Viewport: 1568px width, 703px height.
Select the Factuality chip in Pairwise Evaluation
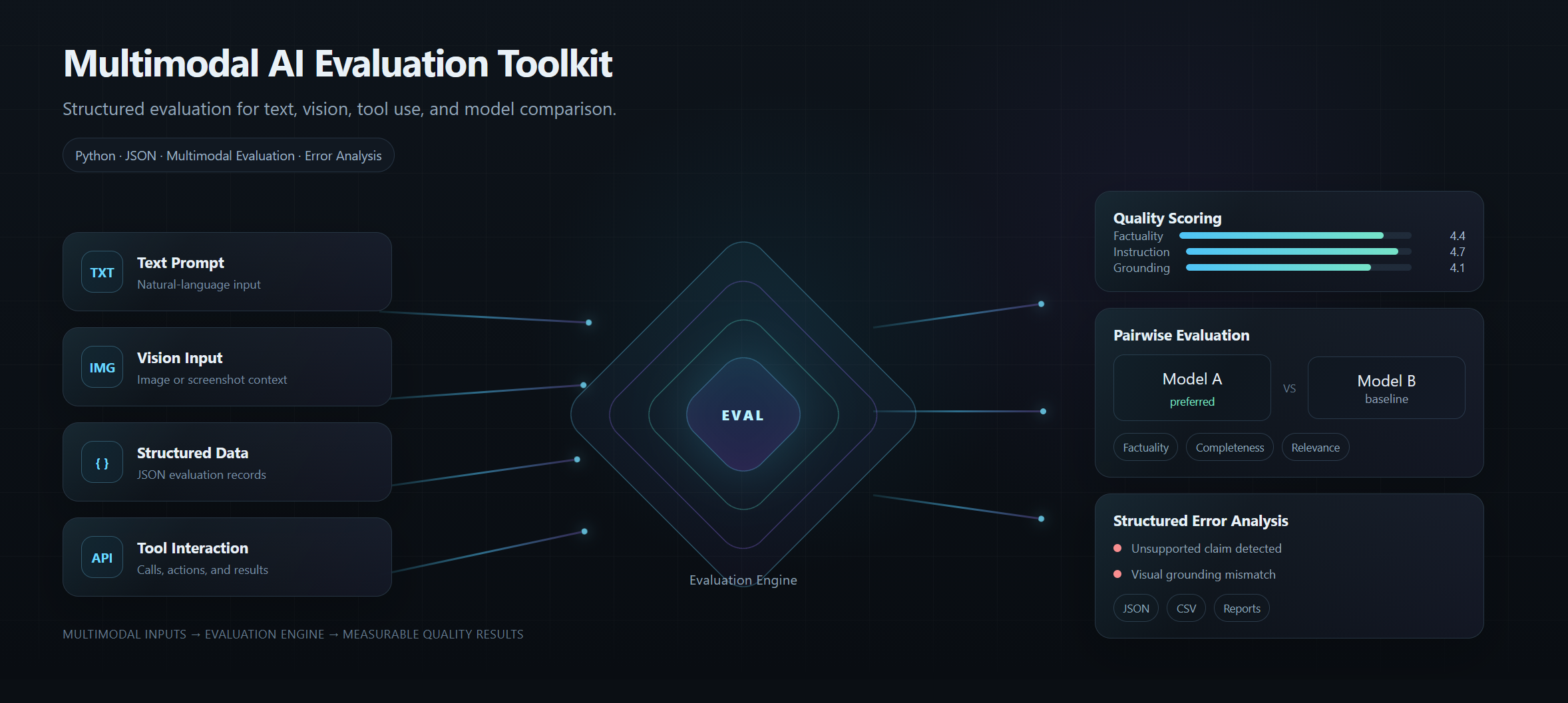[x=1145, y=448]
